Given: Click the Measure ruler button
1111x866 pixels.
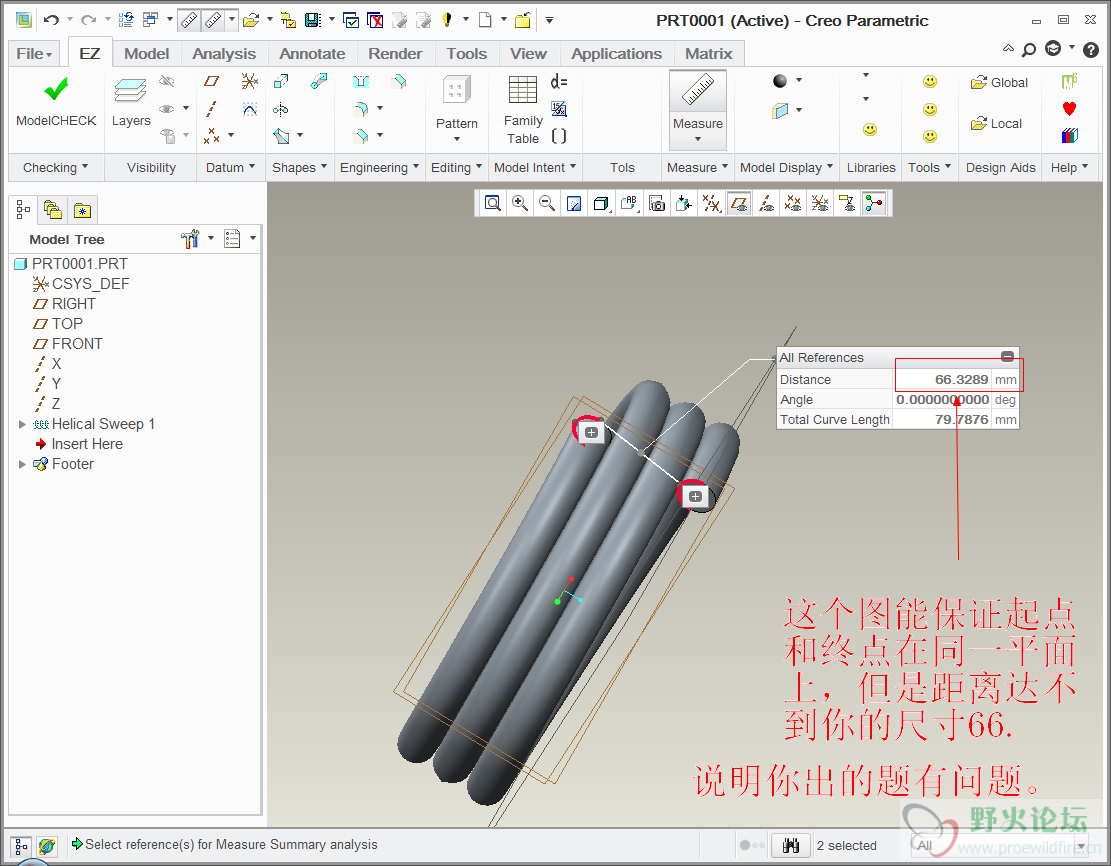Looking at the screenshot, I should [698, 91].
